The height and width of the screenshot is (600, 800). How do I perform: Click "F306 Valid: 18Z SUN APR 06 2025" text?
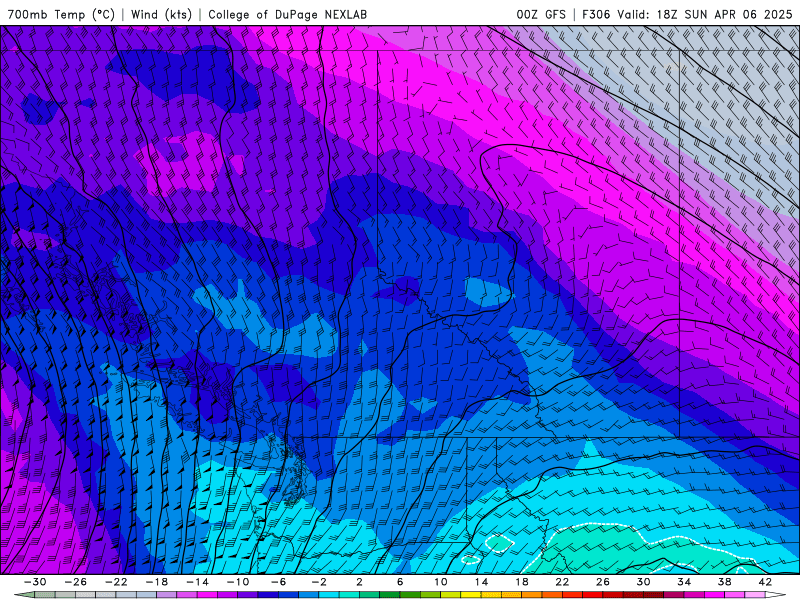coord(687,14)
